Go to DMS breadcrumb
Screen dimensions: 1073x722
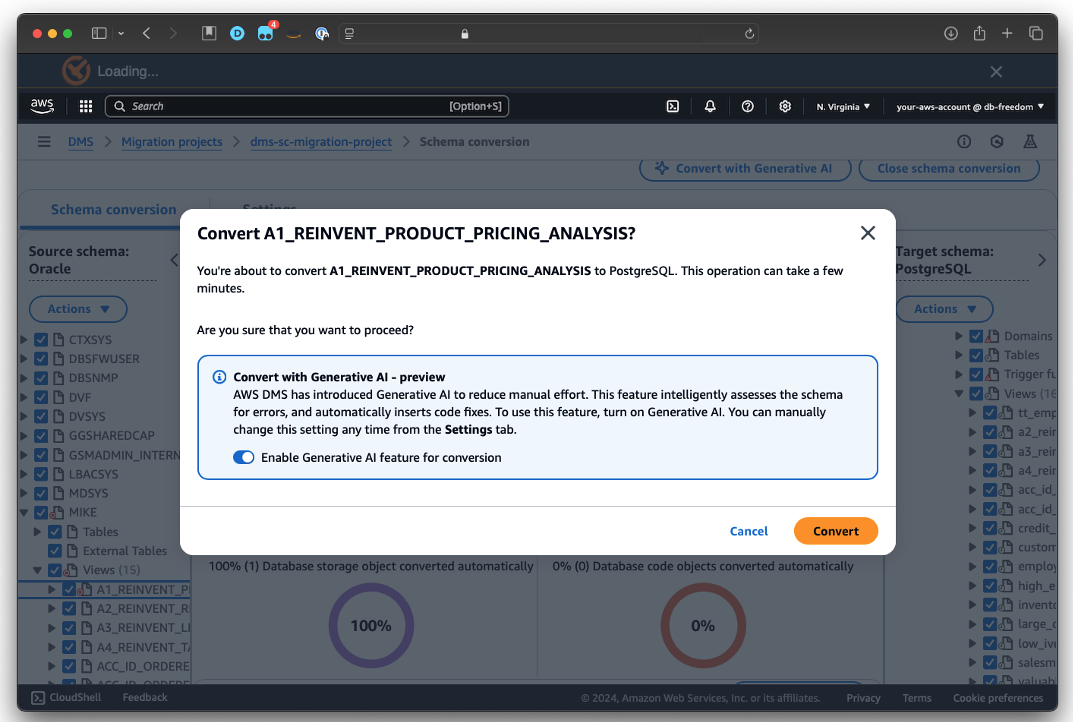80,142
